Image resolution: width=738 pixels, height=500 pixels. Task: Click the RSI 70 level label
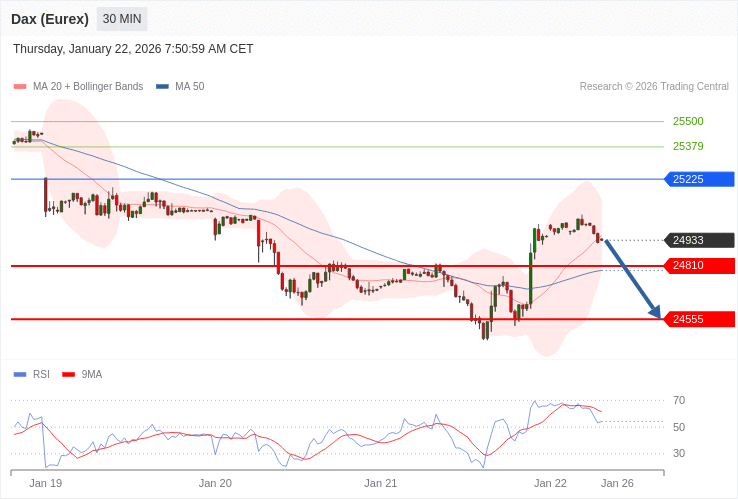(679, 400)
